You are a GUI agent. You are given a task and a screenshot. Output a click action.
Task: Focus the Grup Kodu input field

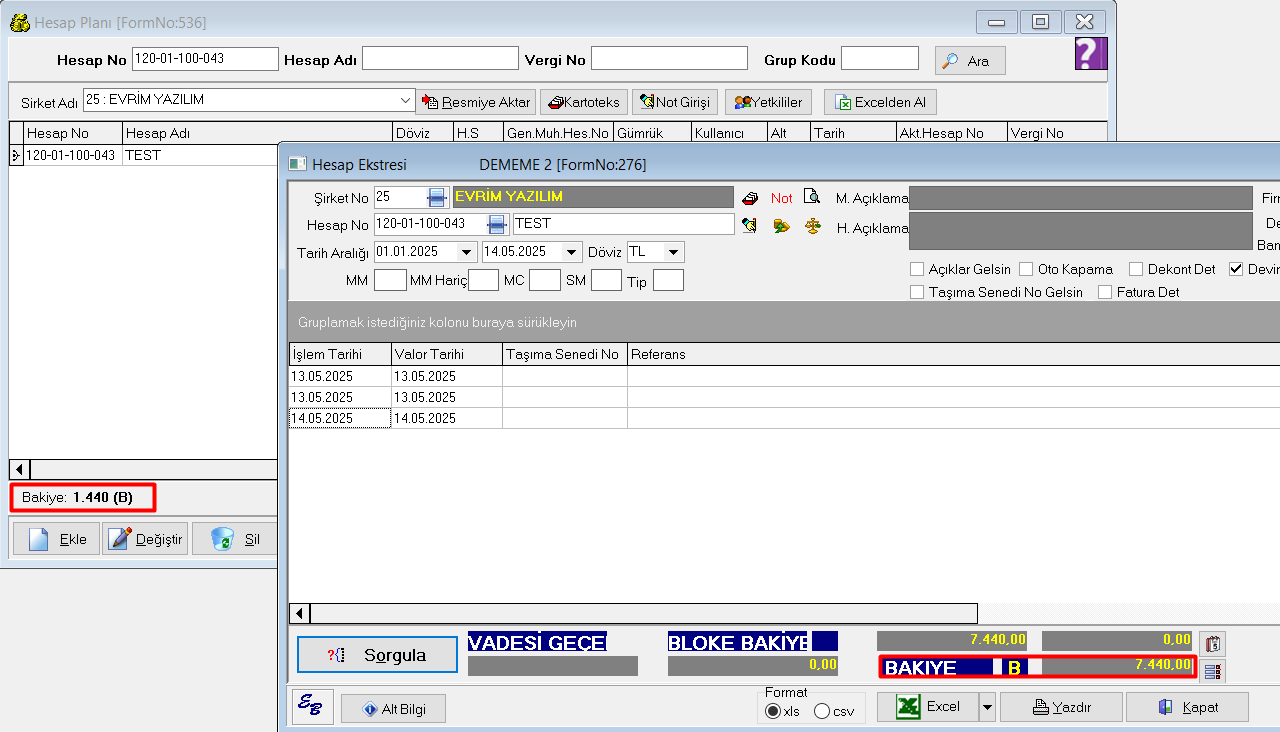(x=880, y=59)
